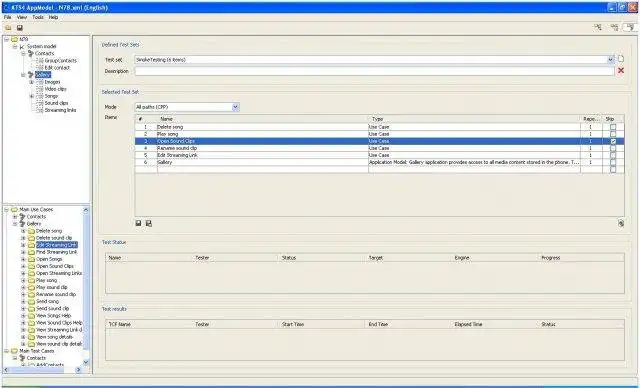
Task: Delete test set with the red X icon
Action: point(621,71)
